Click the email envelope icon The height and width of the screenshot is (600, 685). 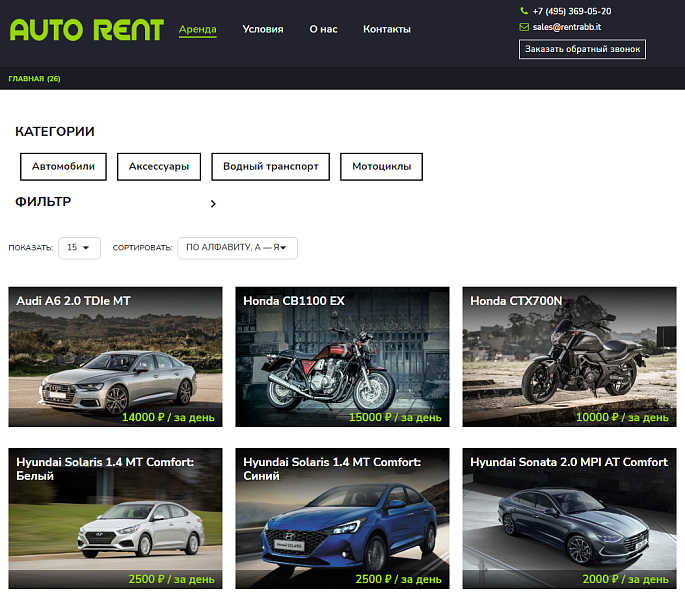click(x=523, y=27)
